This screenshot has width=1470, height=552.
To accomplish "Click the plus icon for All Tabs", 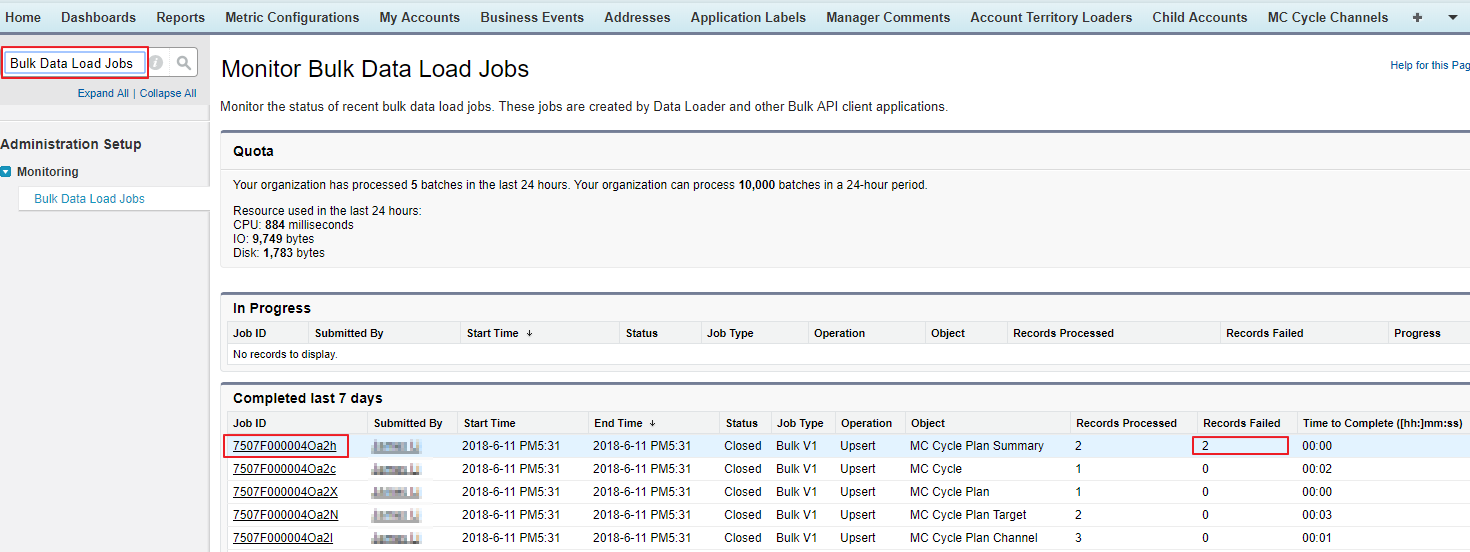I will tap(1417, 17).
